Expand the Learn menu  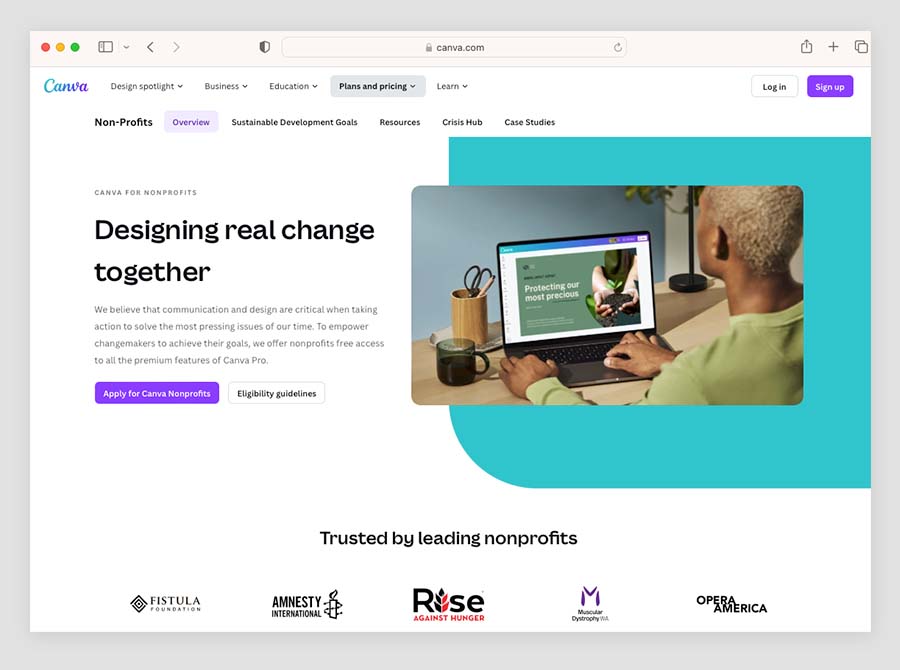point(452,86)
